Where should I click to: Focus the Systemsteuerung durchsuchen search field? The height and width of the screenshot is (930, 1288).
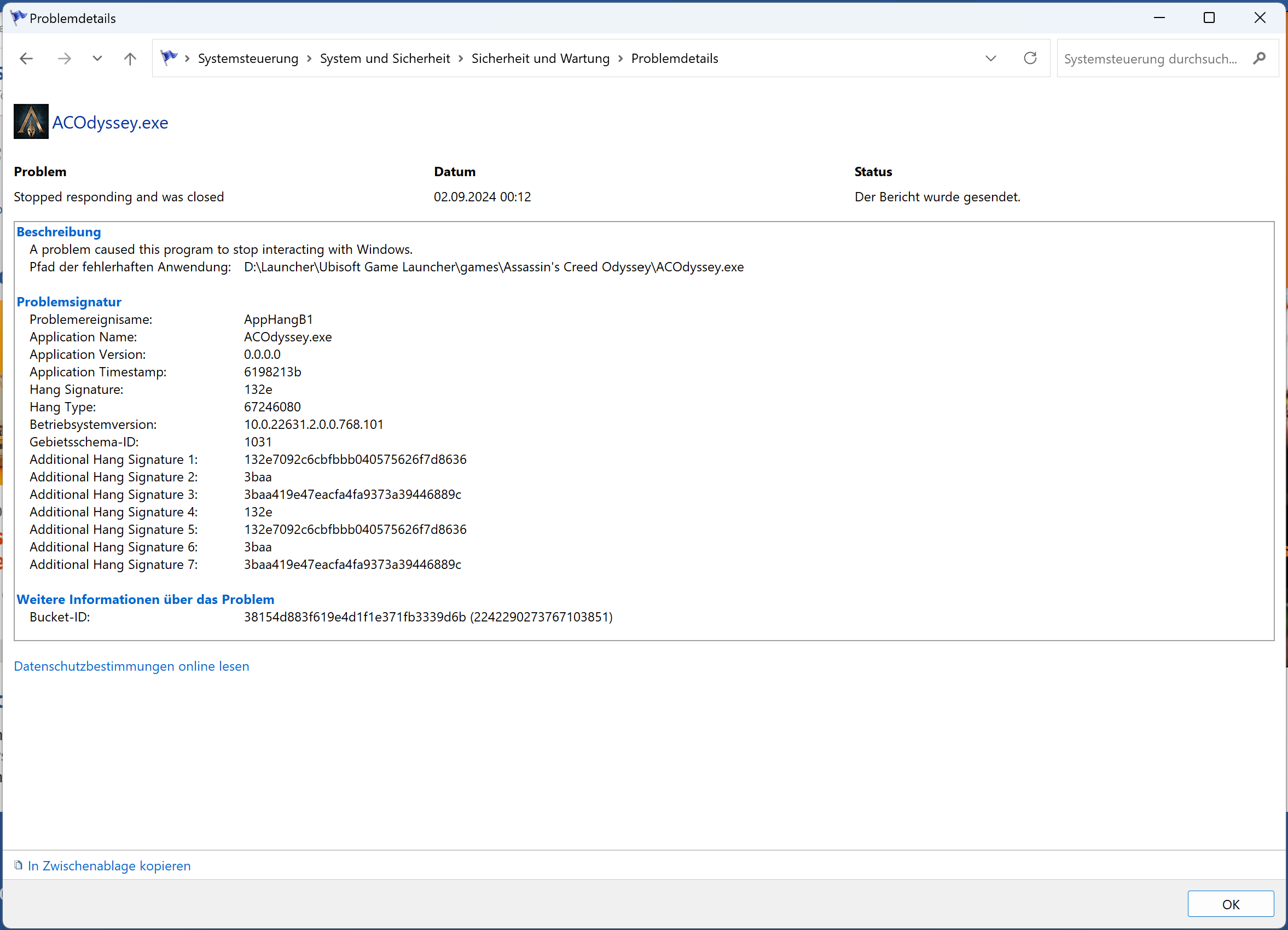point(1150,59)
